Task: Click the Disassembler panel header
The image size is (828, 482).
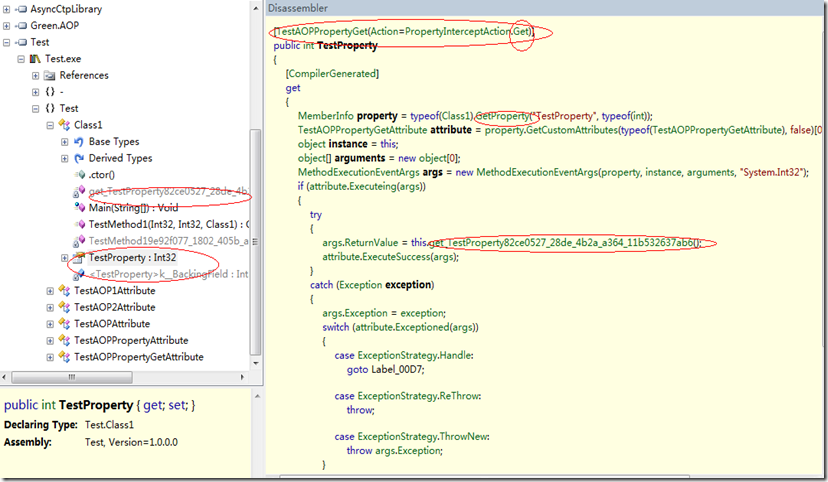Action: (545, 8)
